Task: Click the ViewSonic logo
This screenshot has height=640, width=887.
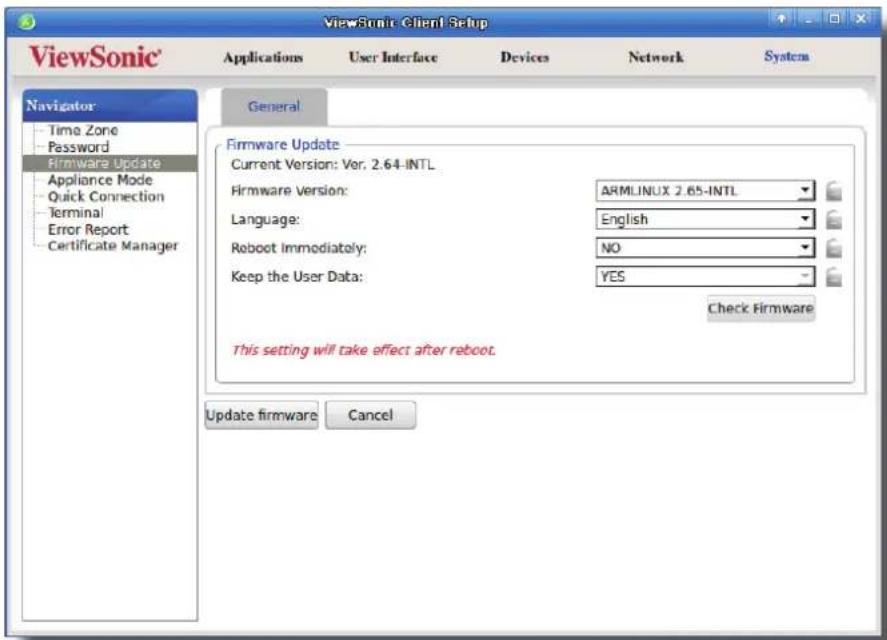Action: pos(95,57)
